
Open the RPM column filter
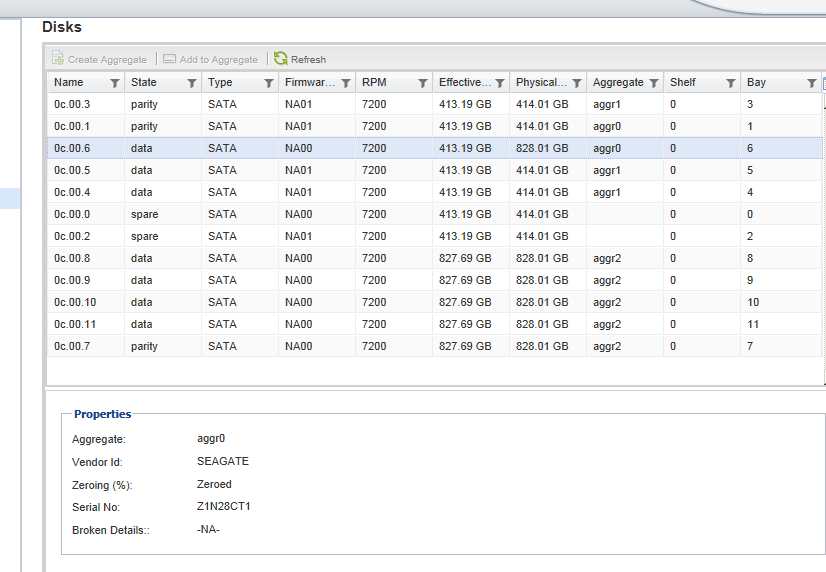click(422, 83)
